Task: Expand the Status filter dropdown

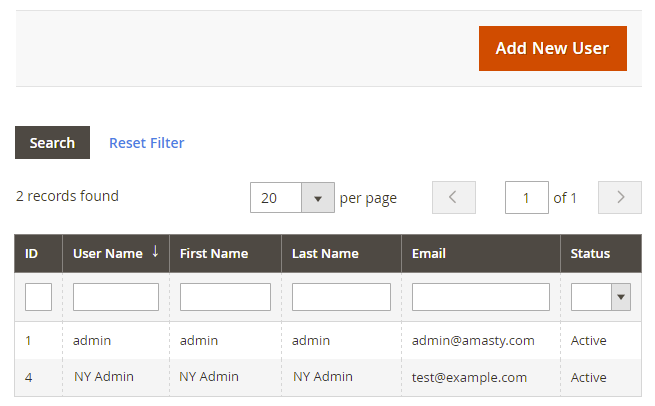Action: (x=600, y=297)
